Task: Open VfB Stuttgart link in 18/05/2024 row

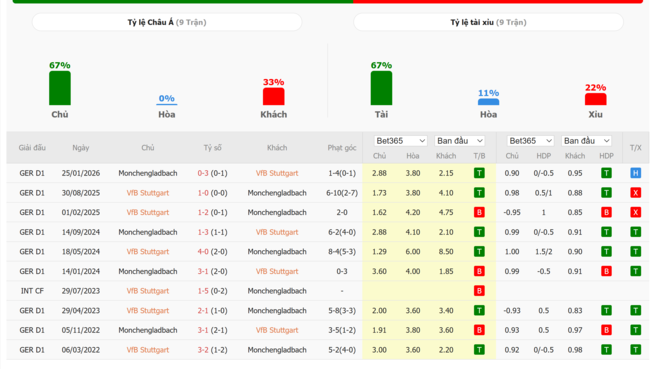Action: point(148,252)
